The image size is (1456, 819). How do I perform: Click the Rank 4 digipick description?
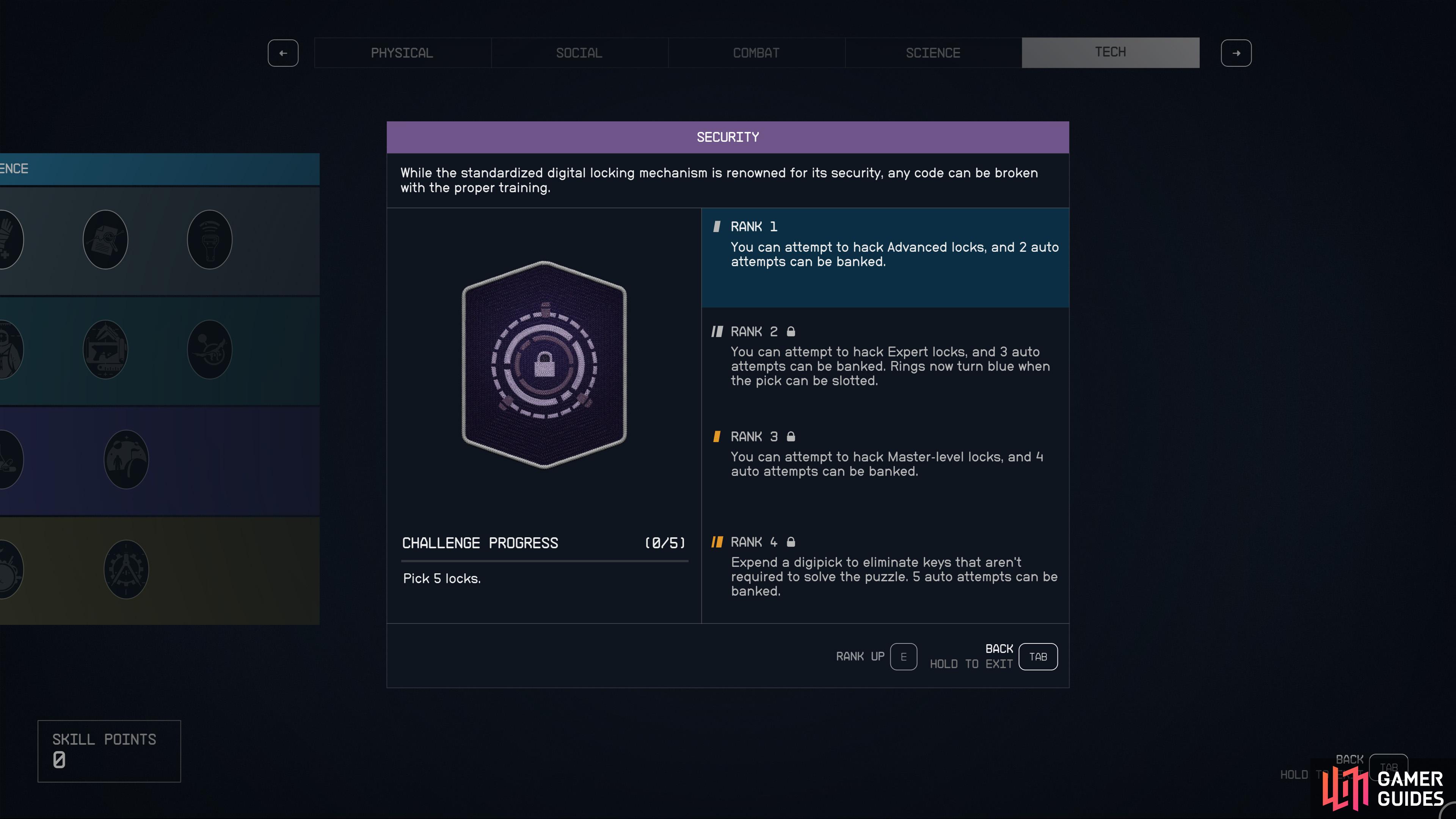click(894, 576)
